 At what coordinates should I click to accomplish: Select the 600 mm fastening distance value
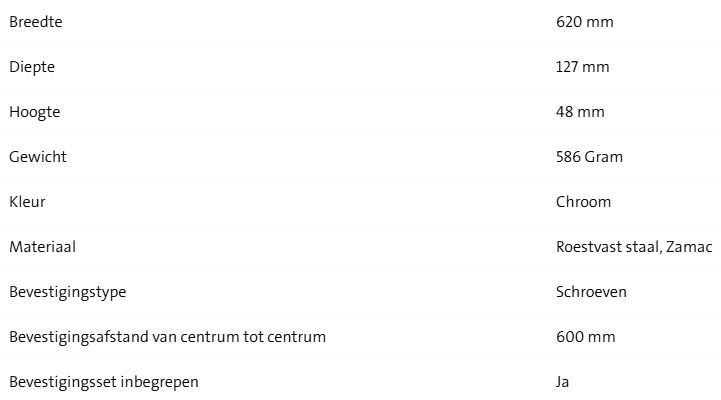(x=585, y=337)
